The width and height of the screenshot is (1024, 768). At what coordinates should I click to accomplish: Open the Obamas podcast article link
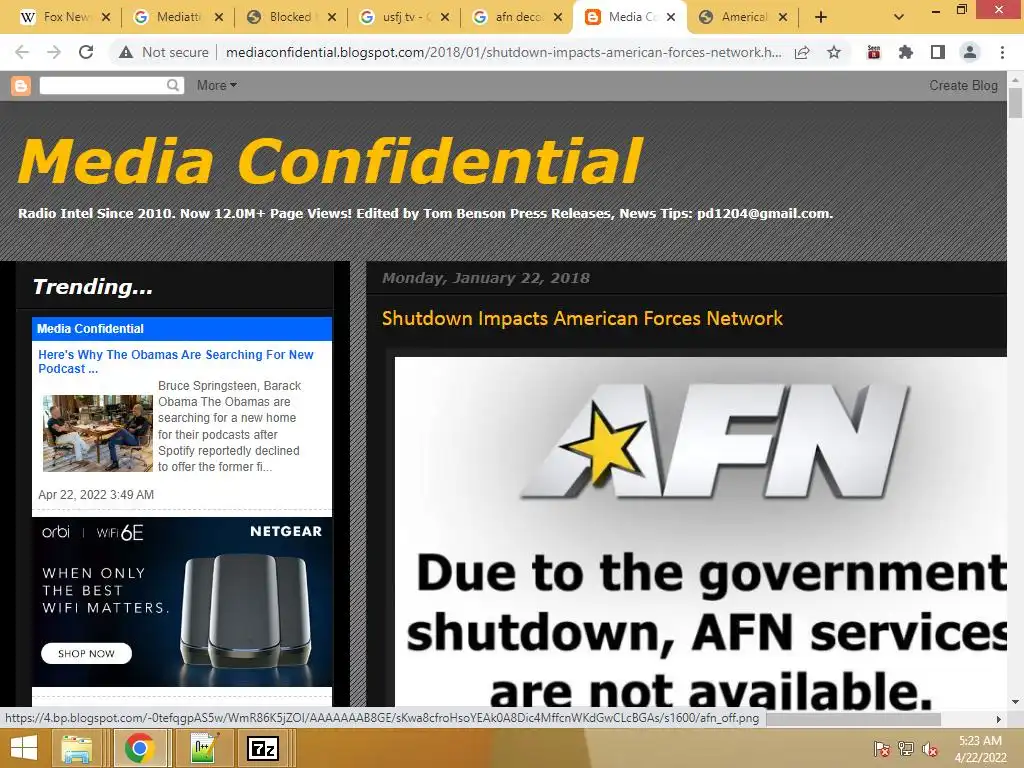pos(176,361)
